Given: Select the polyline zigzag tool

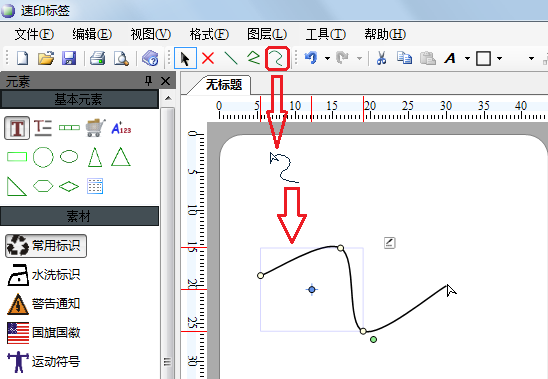Looking at the screenshot, I should (x=254, y=58).
